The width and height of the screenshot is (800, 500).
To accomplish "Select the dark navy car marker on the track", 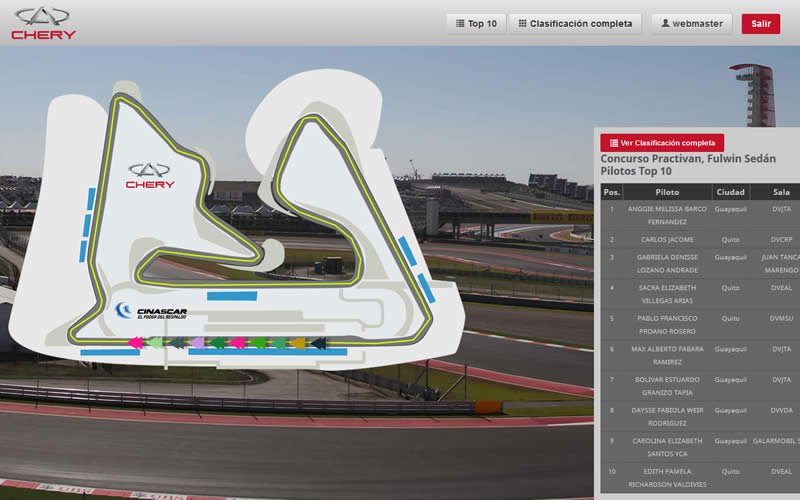I will coord(318,343).
